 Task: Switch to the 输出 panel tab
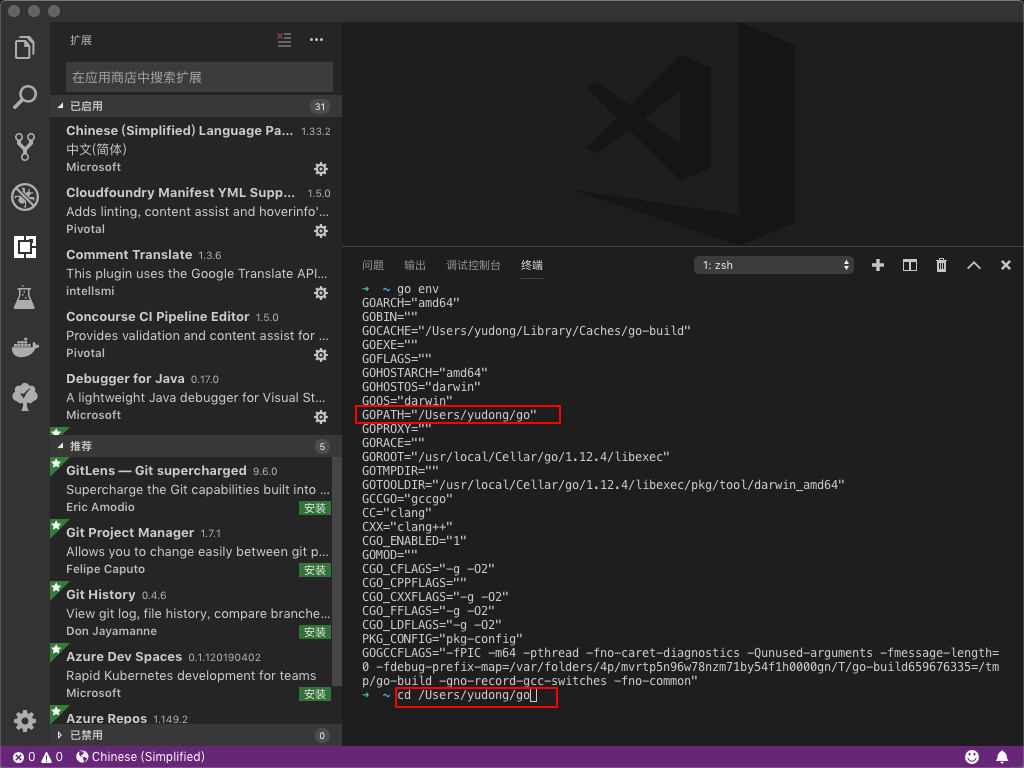coord(415,266)
